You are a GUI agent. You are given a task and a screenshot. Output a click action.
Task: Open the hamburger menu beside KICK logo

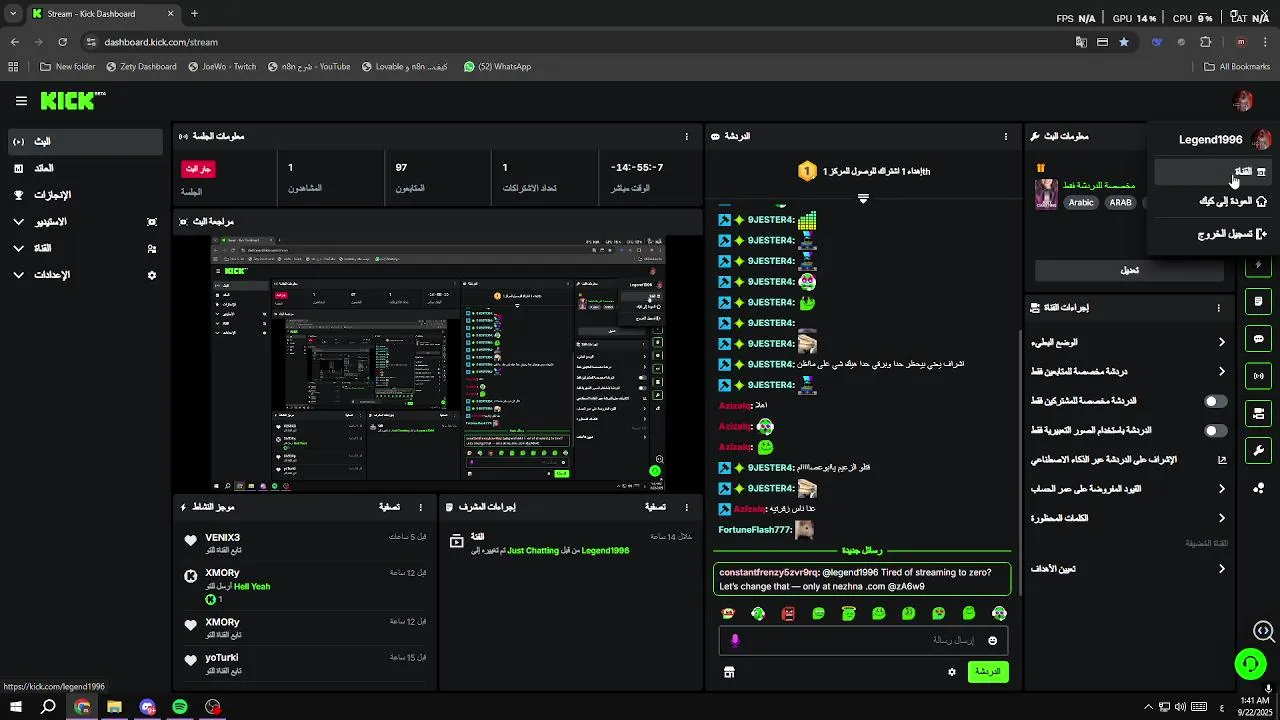pos(21,101)
